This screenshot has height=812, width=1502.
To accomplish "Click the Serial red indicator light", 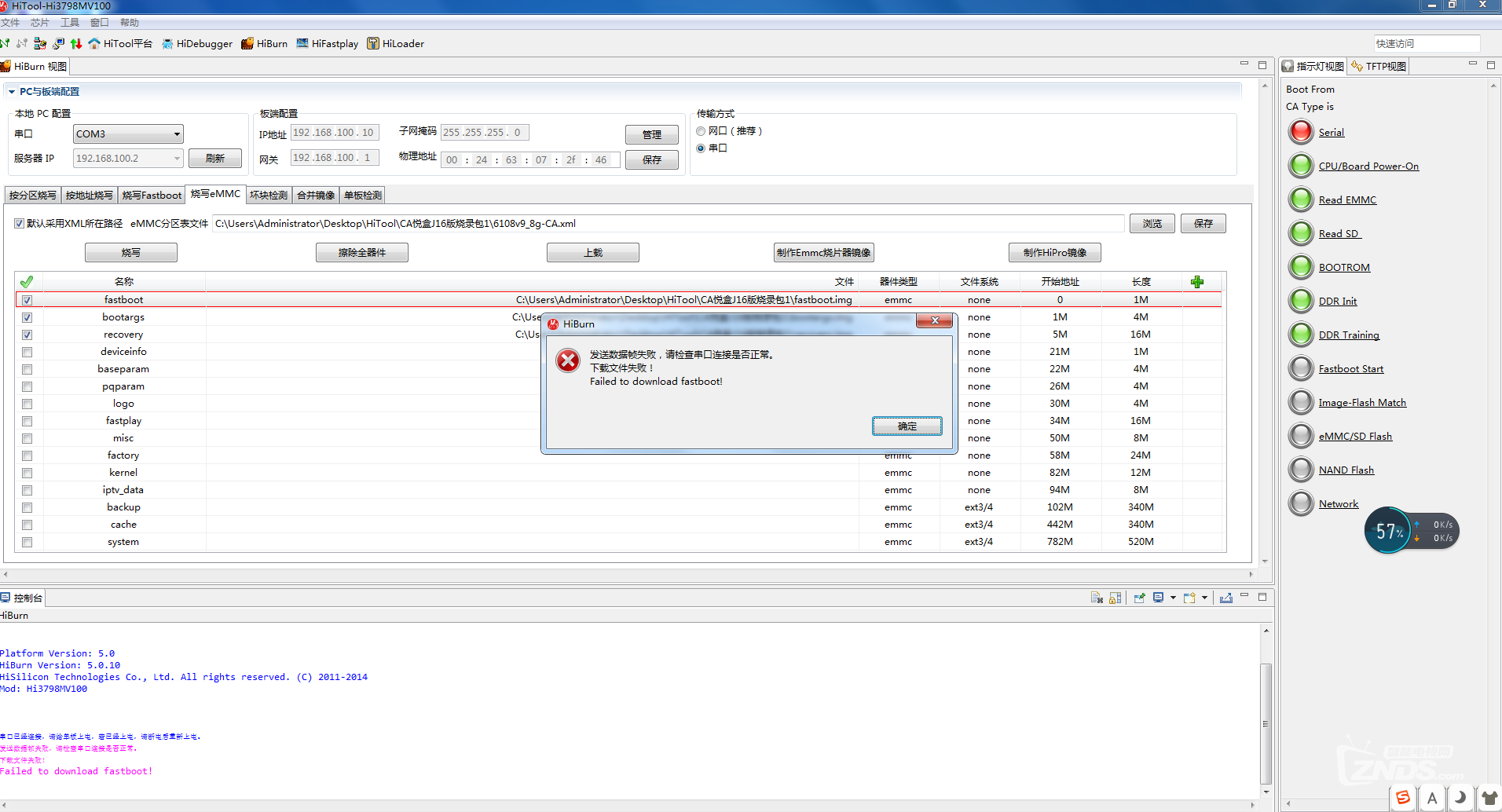I will [1301, 132].
